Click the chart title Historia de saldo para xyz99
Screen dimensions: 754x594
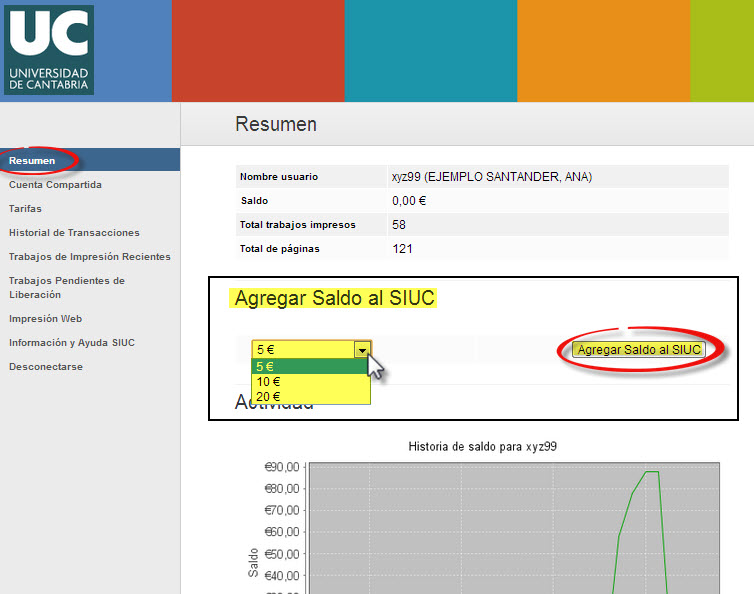point(482,447)
